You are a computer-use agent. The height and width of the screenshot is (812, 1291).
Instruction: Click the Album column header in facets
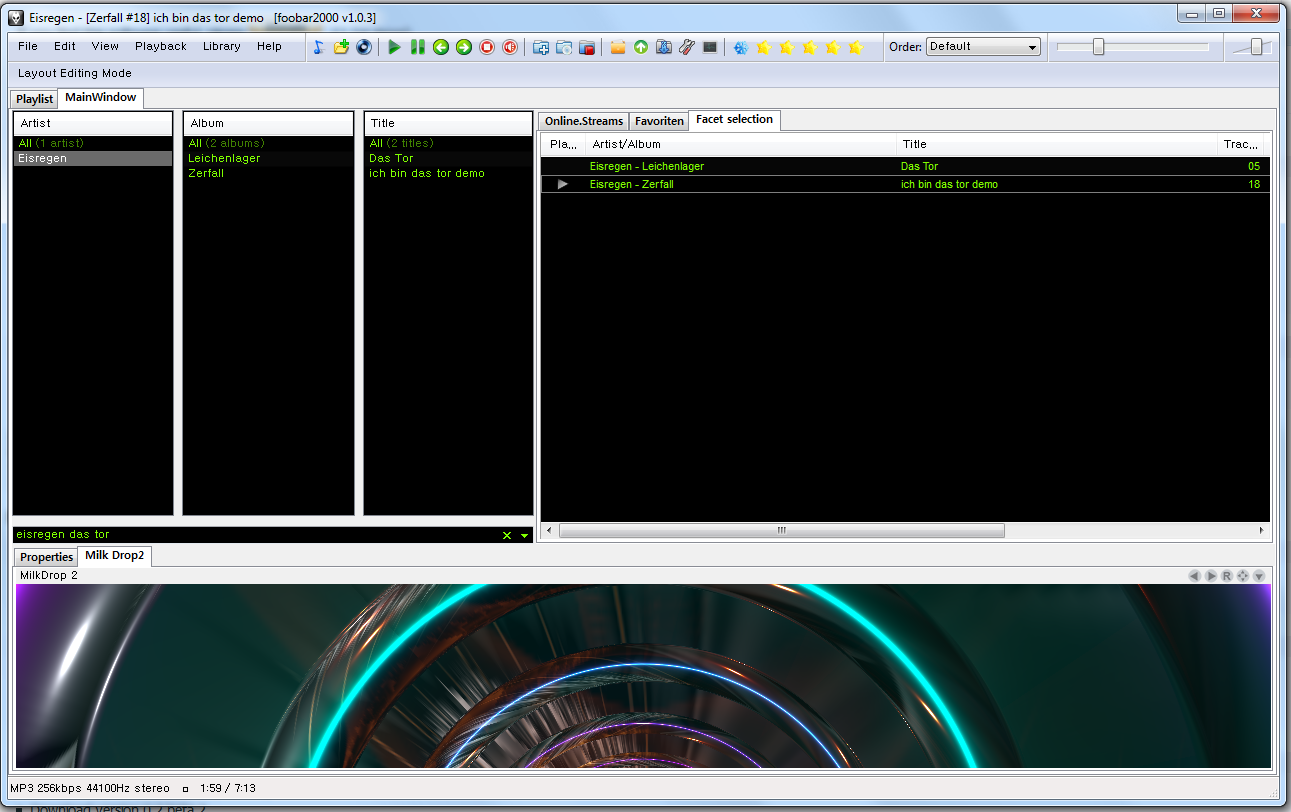click(268, 123)
